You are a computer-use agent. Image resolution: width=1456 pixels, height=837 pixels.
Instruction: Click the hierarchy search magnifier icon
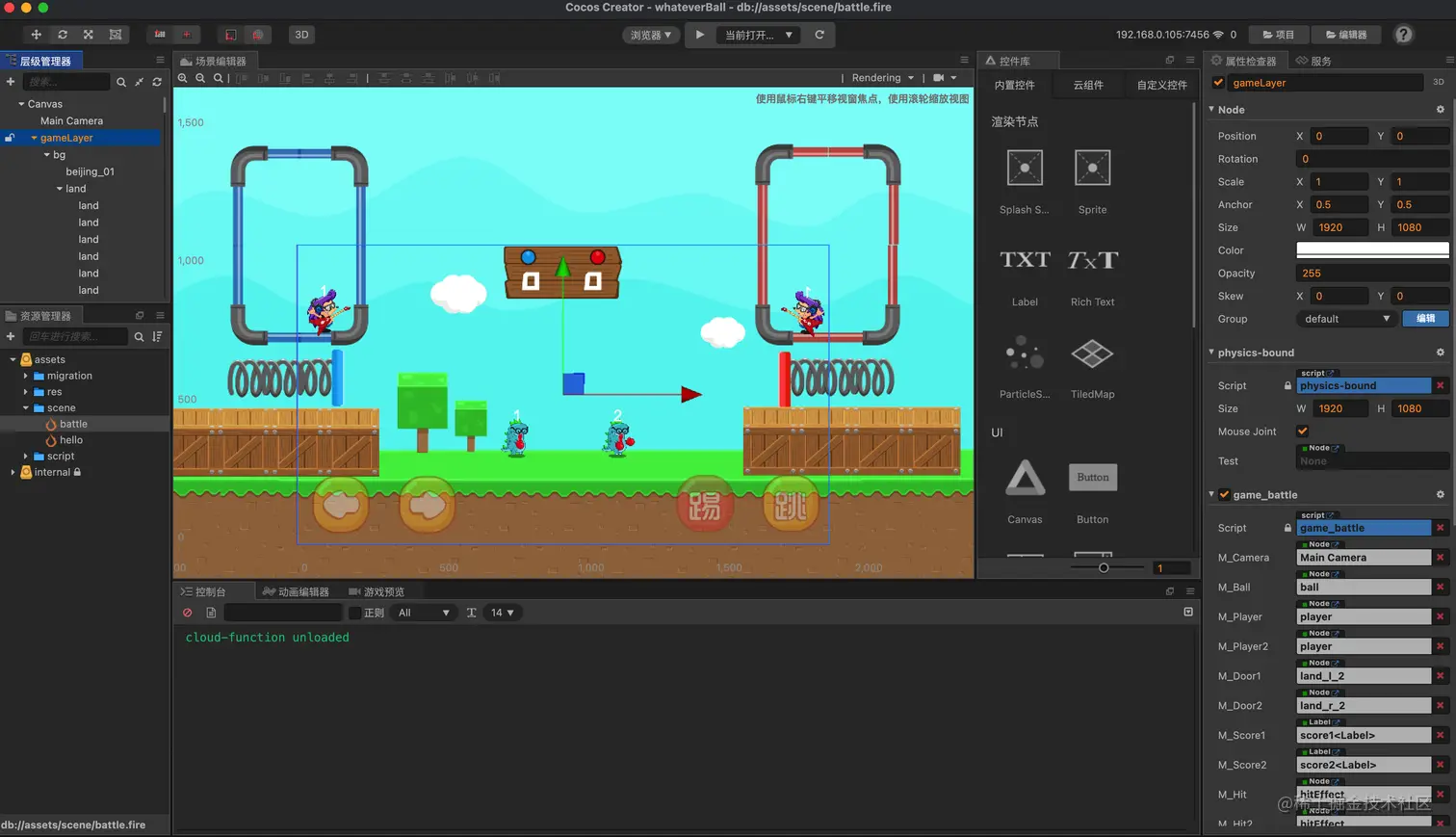(121, 82)
